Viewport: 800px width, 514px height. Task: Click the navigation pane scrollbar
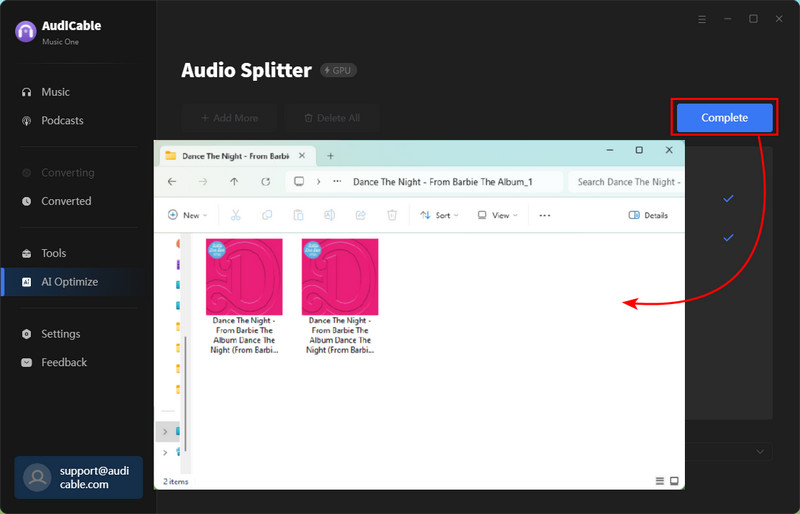(x=185, y=394)
